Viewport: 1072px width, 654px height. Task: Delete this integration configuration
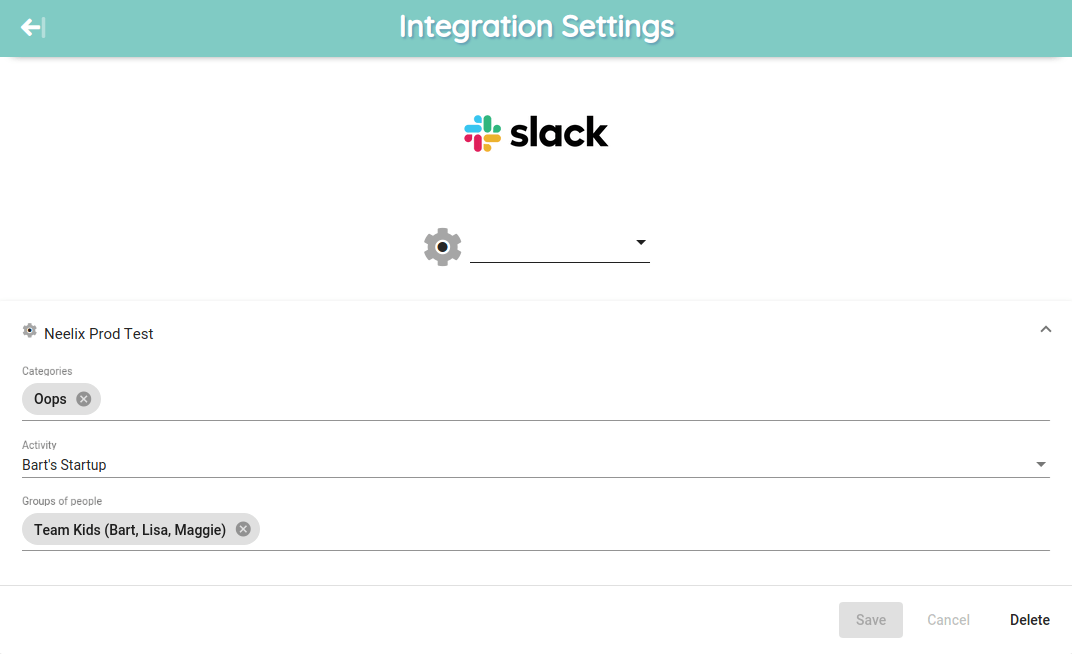tap(1030, 620)
